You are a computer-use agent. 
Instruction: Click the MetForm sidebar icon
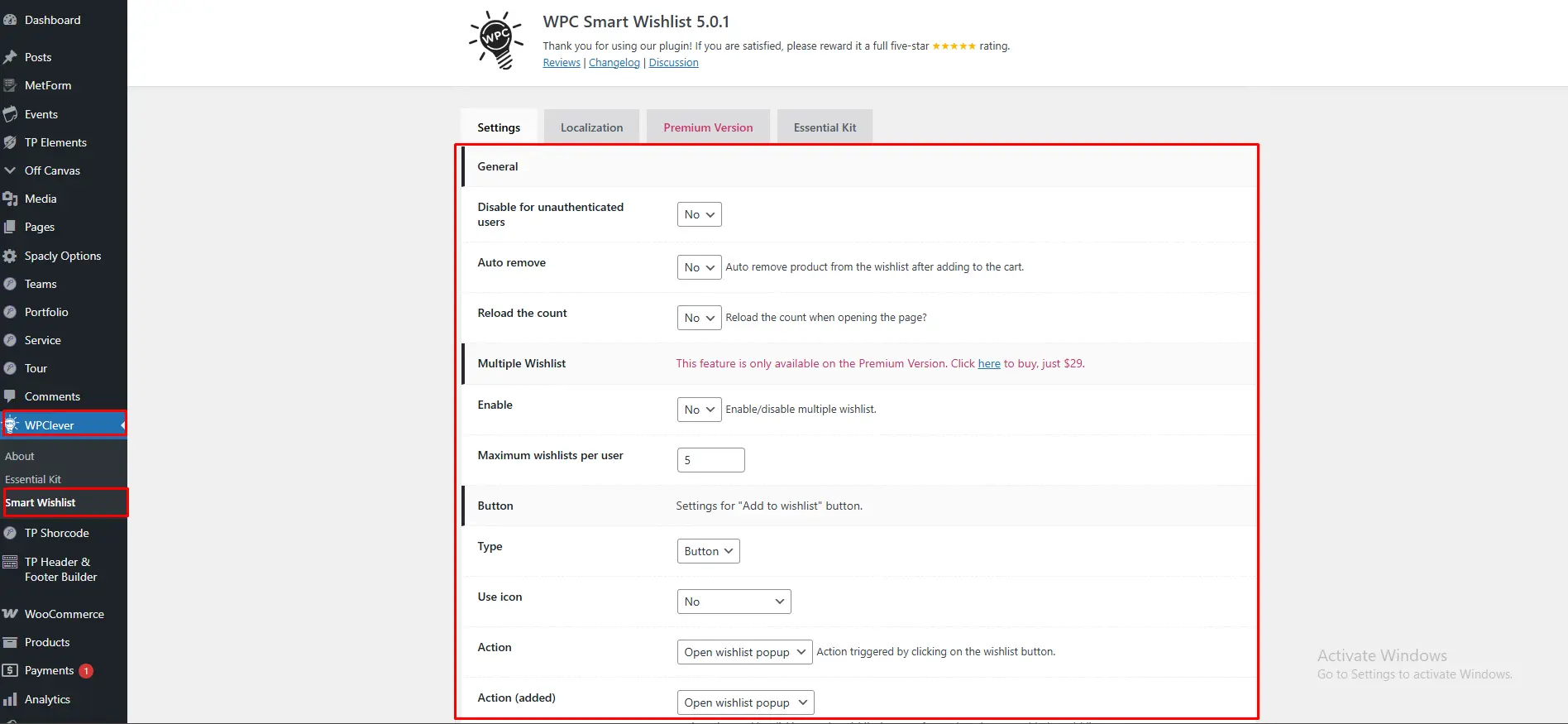10,85
